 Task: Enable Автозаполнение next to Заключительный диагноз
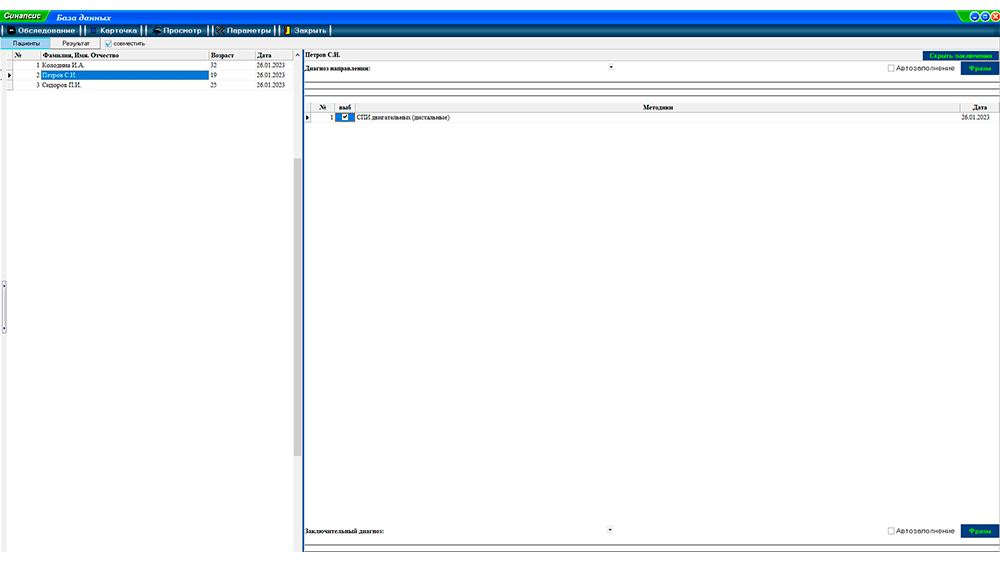point(891,530)
